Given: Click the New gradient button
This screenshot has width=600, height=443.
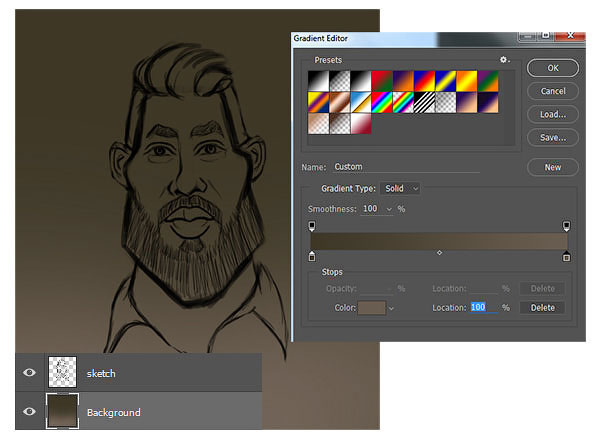Looking at the screenshot, I should (553, 167).
